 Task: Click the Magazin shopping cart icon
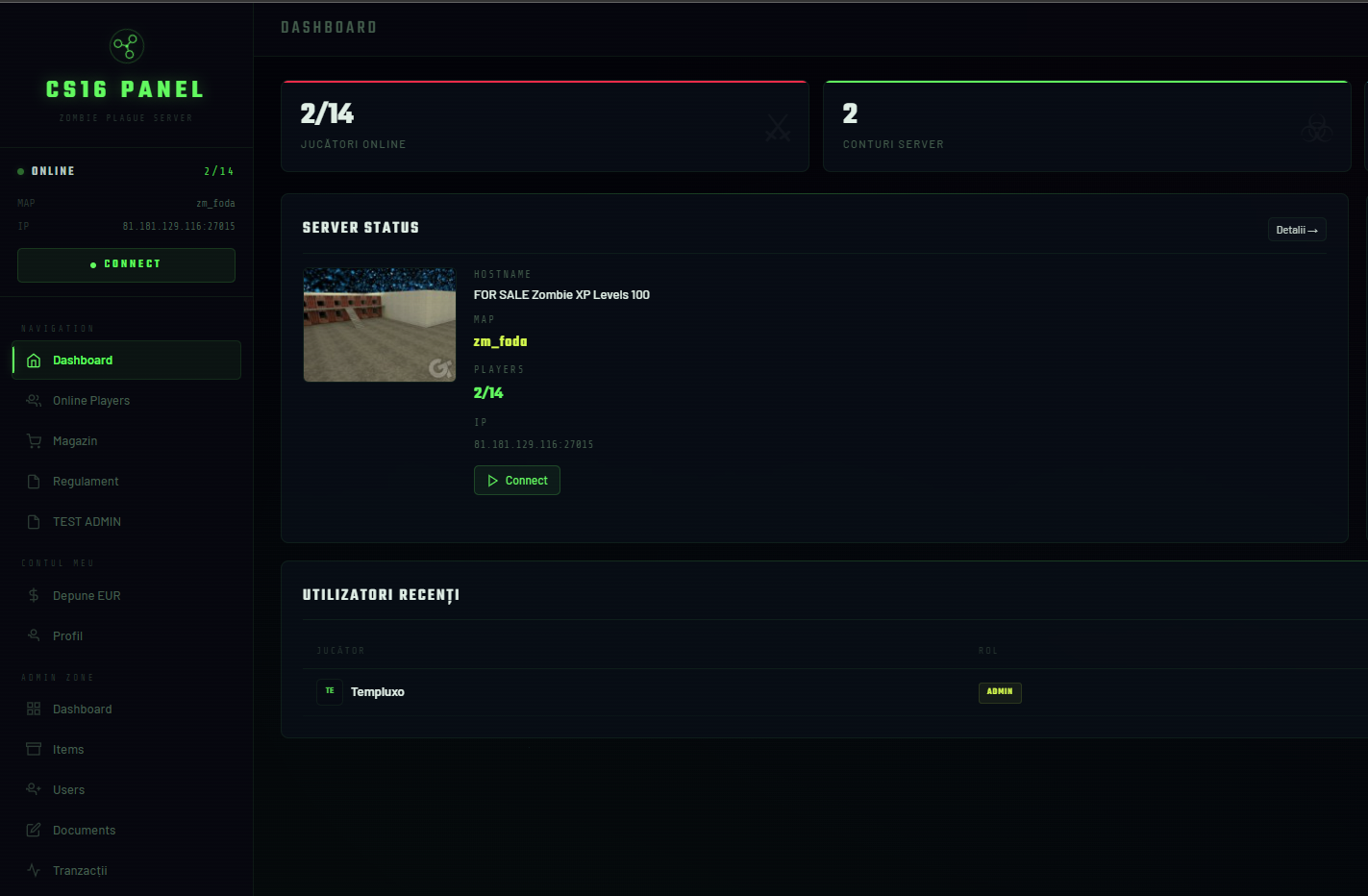coord(34,441)
